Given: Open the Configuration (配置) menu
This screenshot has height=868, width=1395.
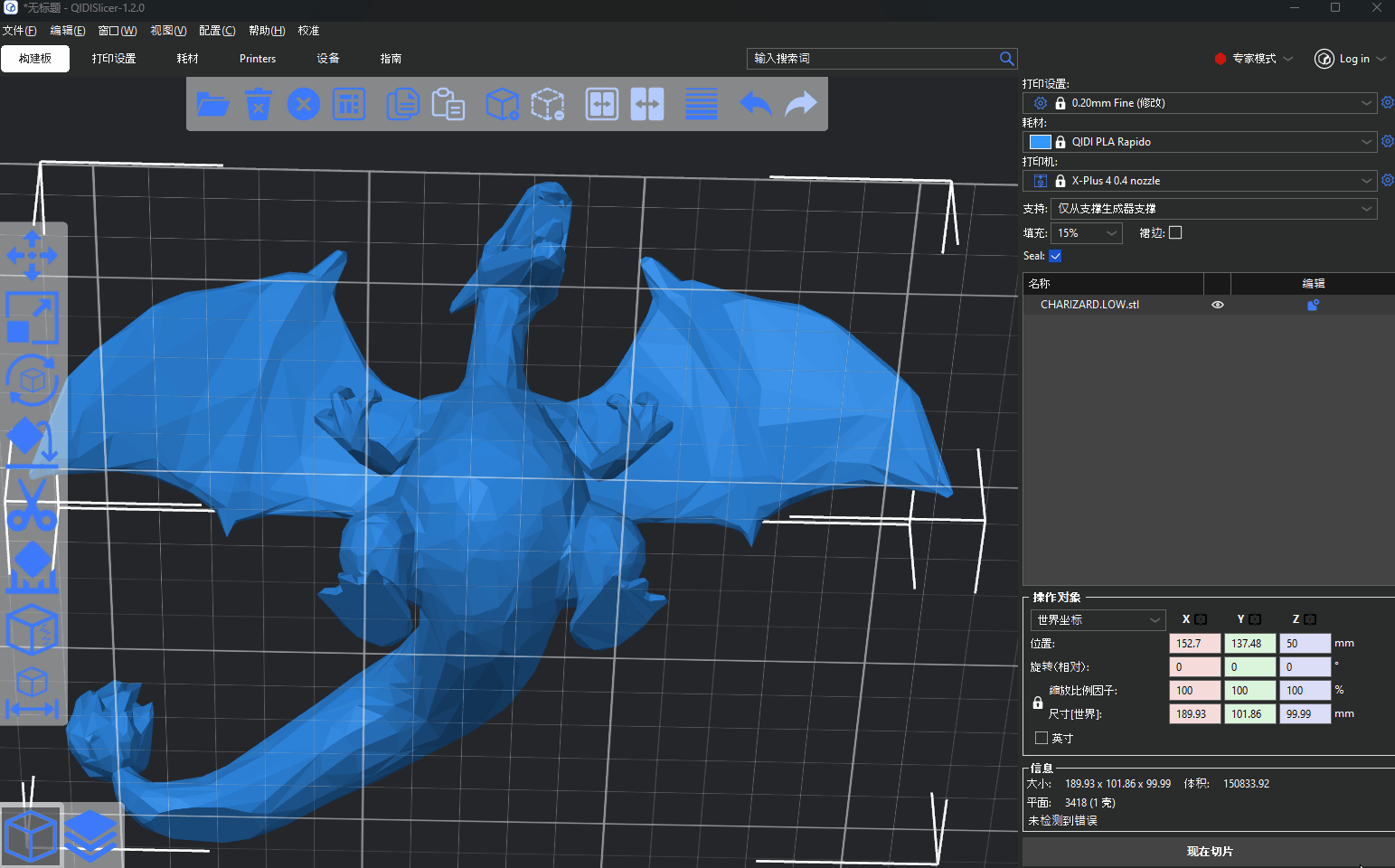Looking at the screenshot, I should pyautogui.click(x=217, y=31).
